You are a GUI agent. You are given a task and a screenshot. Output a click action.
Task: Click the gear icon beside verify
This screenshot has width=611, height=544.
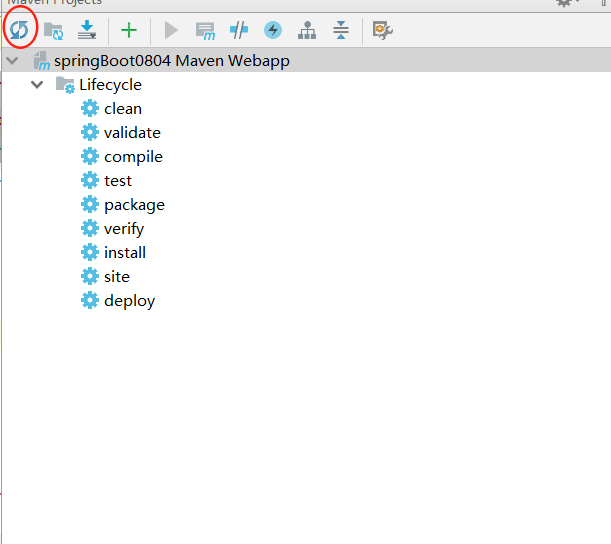click(x=90, y=228)
